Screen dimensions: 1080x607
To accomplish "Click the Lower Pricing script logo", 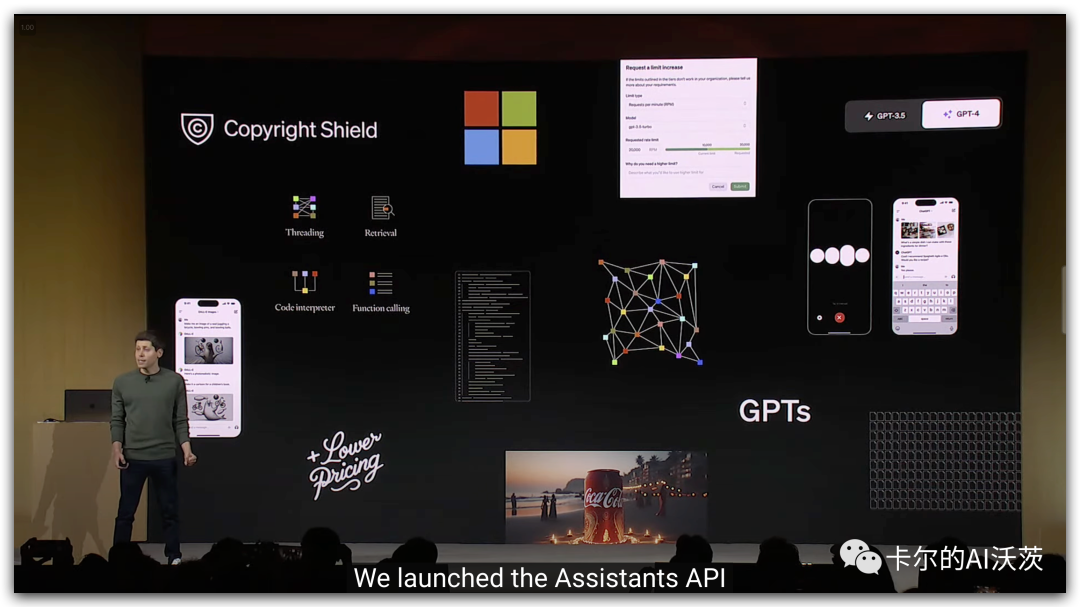I will [x=345, y=465].
